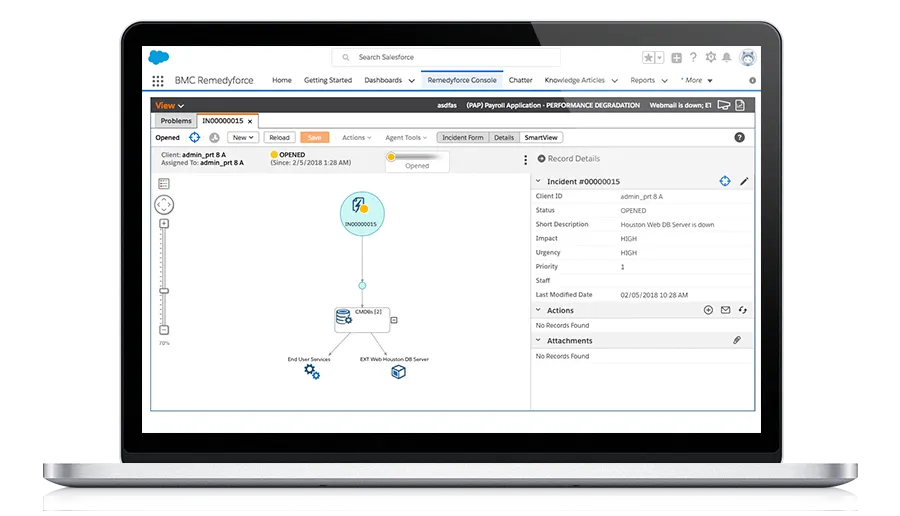This screenshot has height=516, width=900.
Task: Go to the Home tab
Action: (282, 80)
